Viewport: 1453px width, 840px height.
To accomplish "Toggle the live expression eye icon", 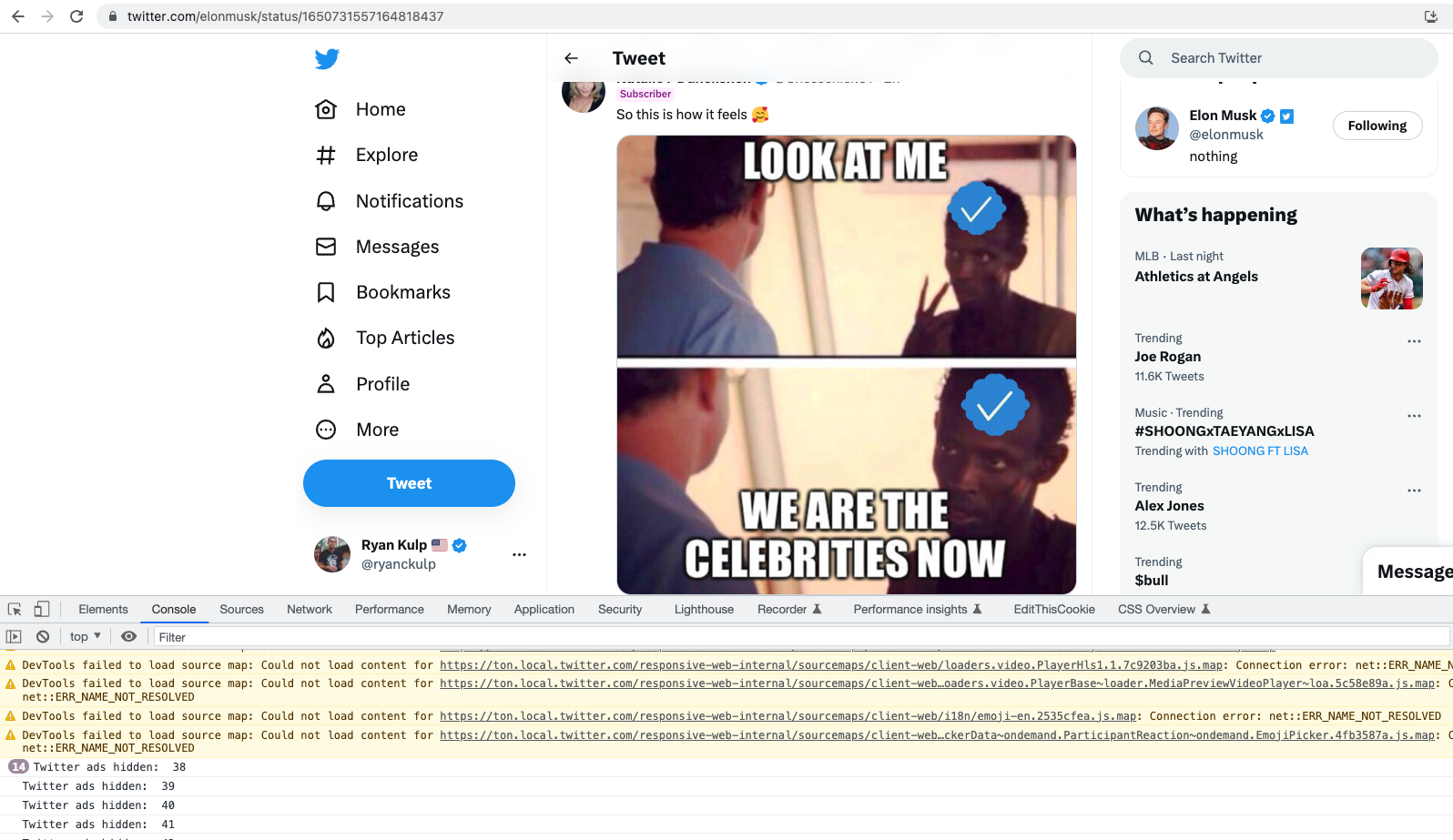I will point(128,636).
